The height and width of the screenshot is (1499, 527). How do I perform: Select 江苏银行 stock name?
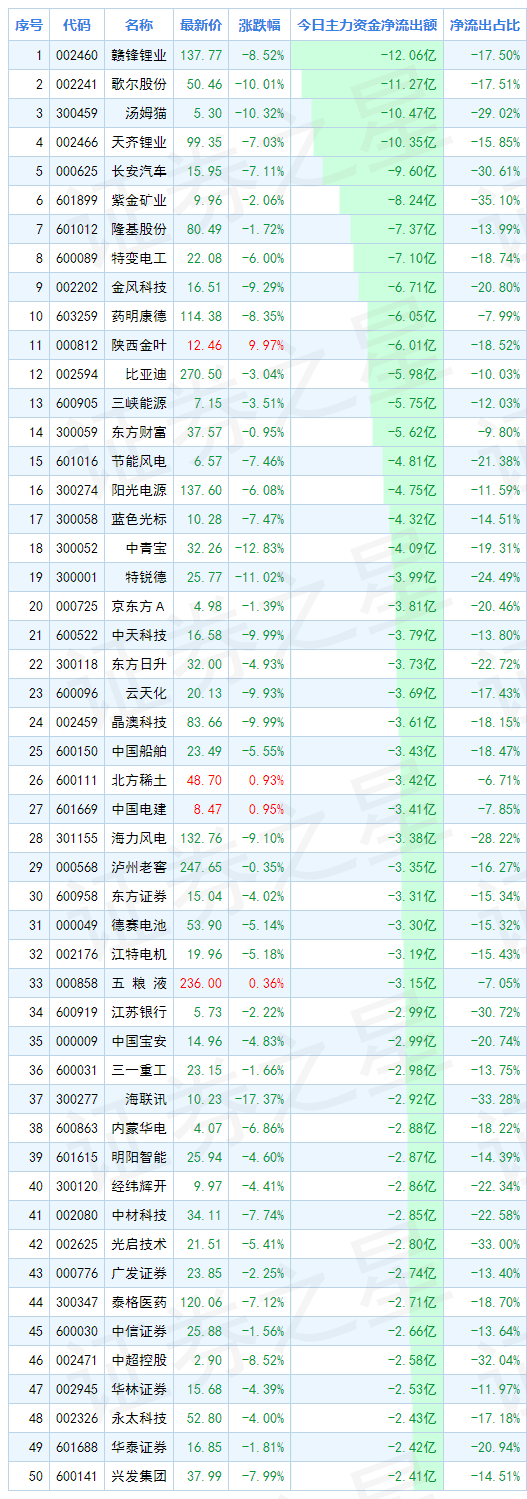(139, 1012)
